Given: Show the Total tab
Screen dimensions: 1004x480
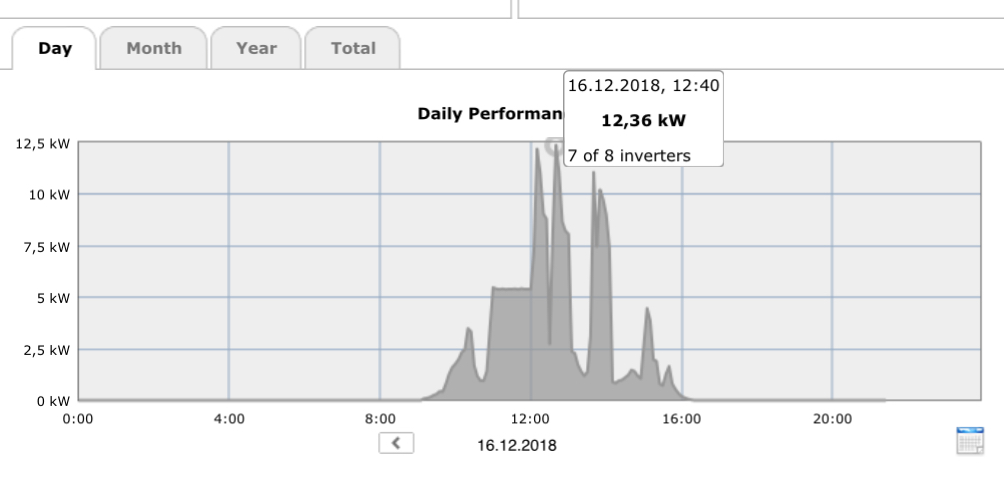Looking at the screenshot, I should tap(352, 48).
